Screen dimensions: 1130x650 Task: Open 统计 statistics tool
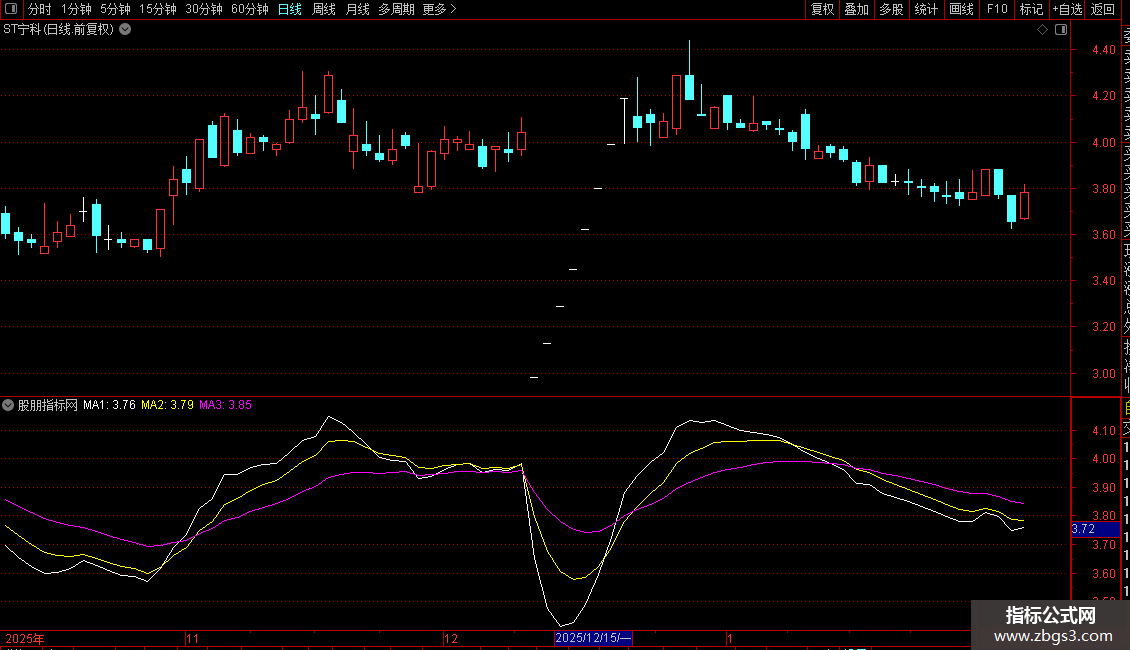[x=926, y=9]
